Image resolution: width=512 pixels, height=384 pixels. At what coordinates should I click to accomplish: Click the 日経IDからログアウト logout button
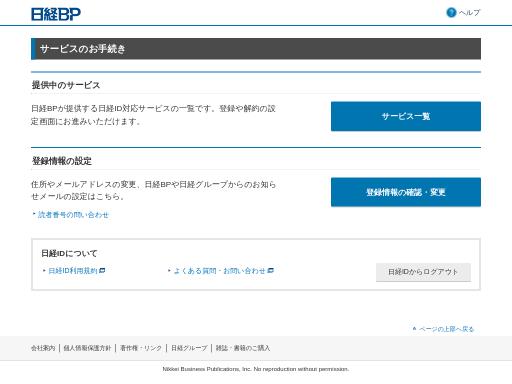pyautogui.click(x=423, y=272)
